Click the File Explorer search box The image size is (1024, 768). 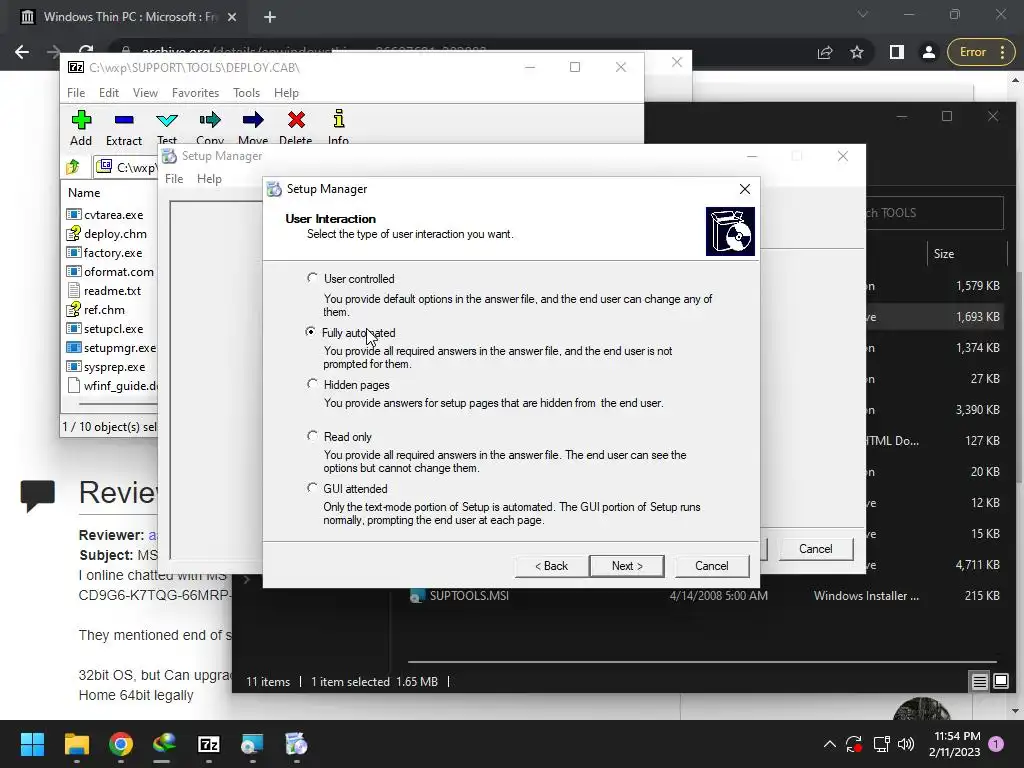[934, 213]
